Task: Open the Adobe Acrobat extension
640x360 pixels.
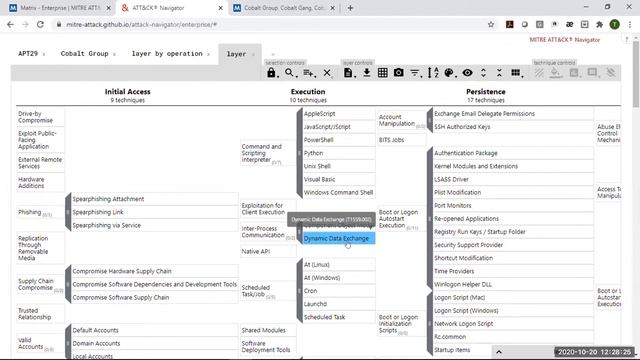Action: click(509, 24)
